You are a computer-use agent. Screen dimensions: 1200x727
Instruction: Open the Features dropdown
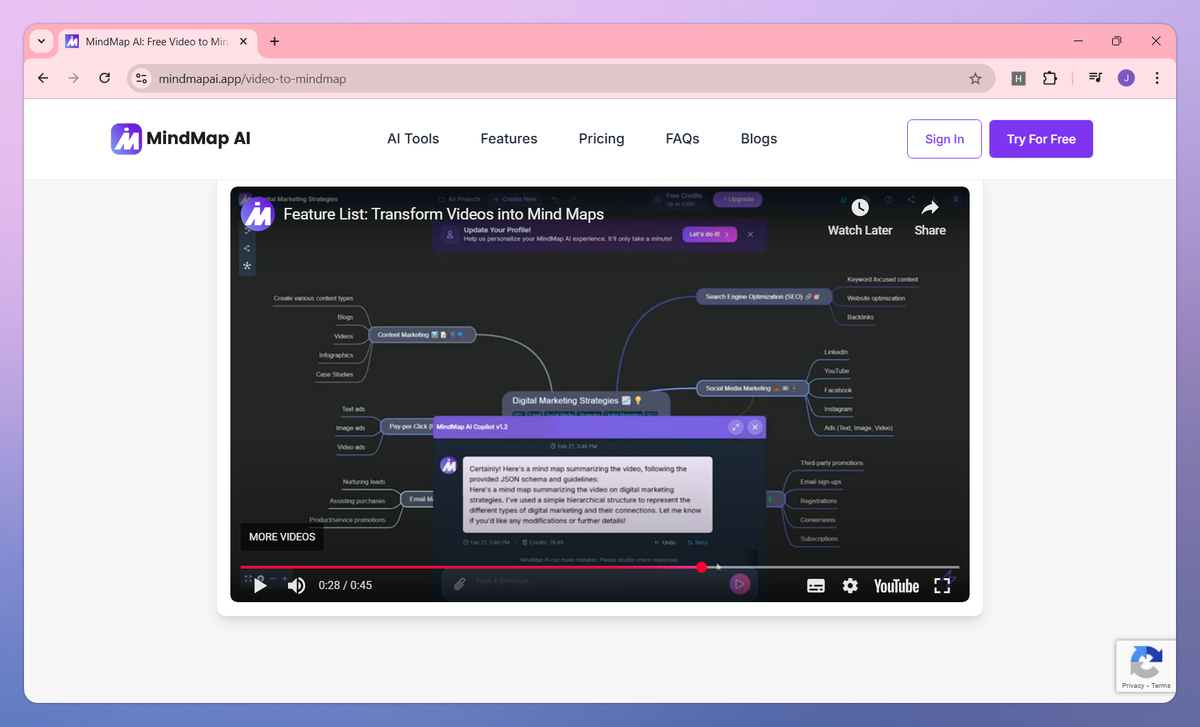click(x=508, y=138)
